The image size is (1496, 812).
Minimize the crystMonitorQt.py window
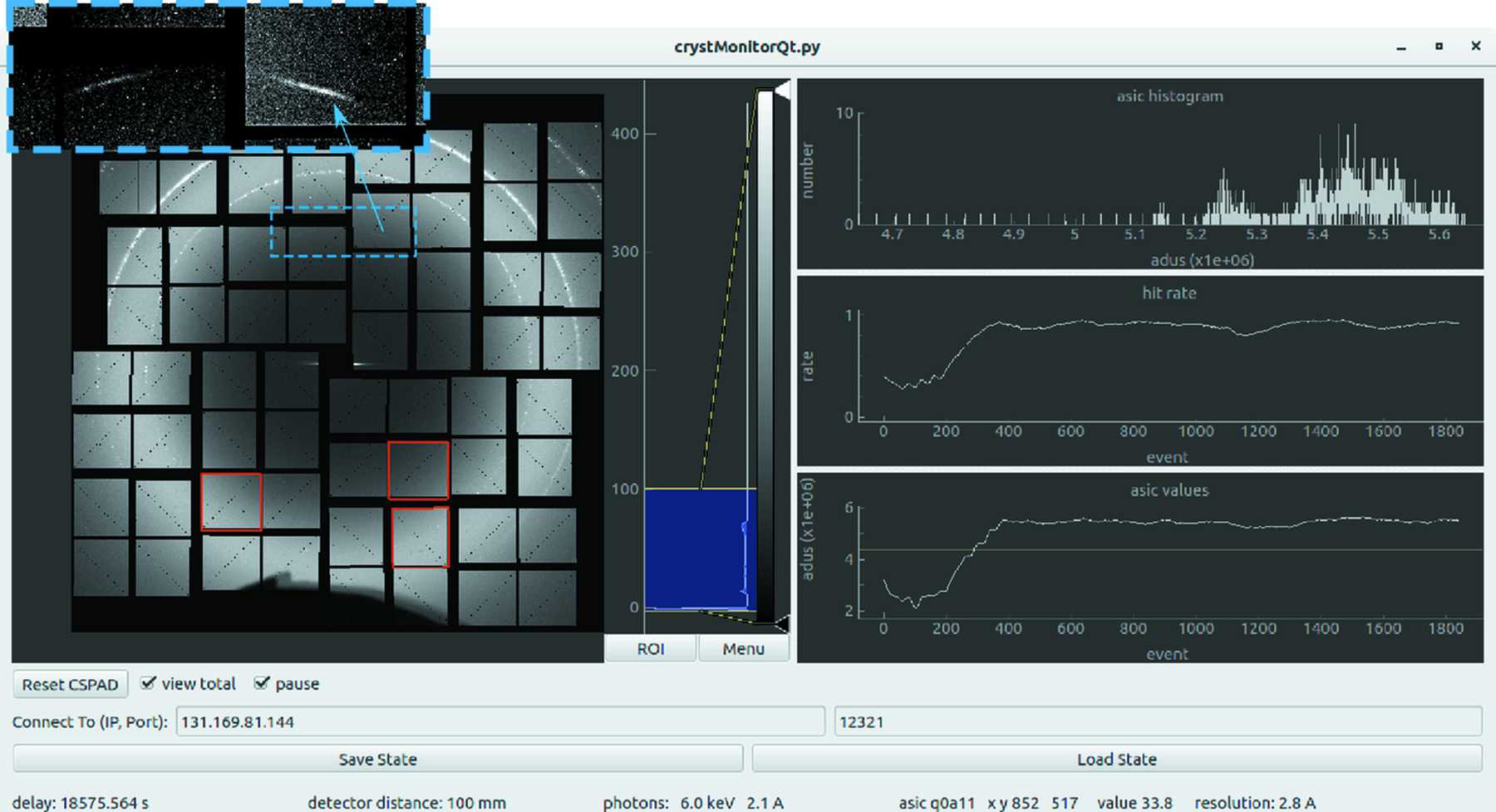point(1401,47)
